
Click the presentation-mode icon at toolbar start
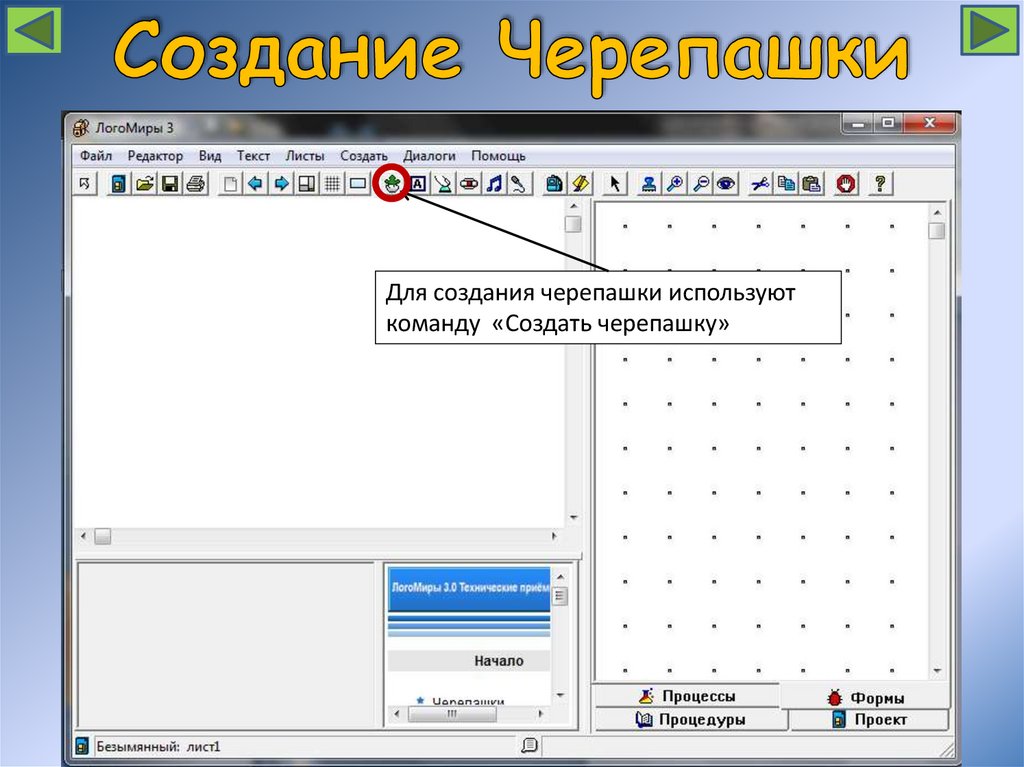point(85,184)
